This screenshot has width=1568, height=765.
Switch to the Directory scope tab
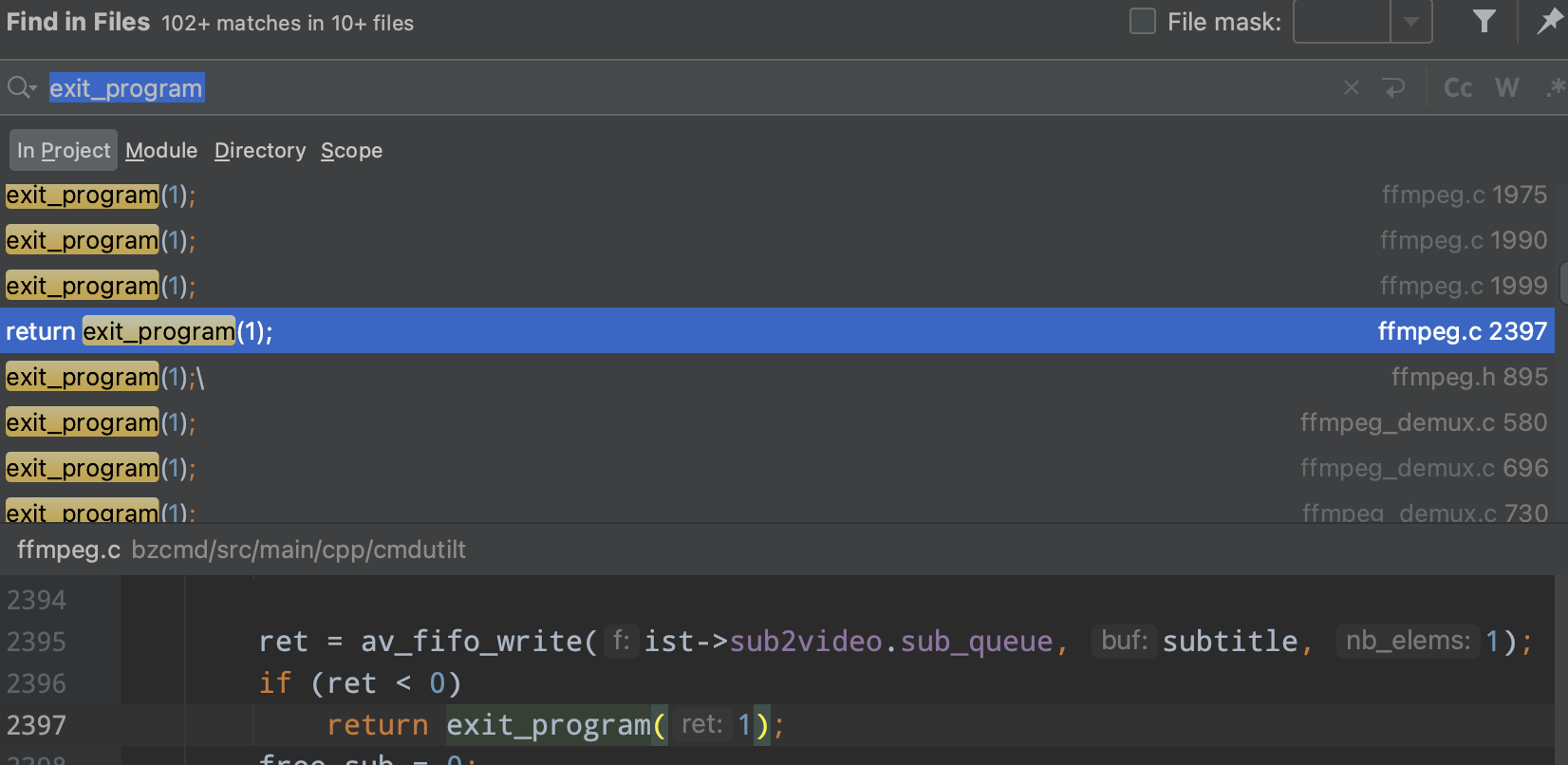point(260,150)
